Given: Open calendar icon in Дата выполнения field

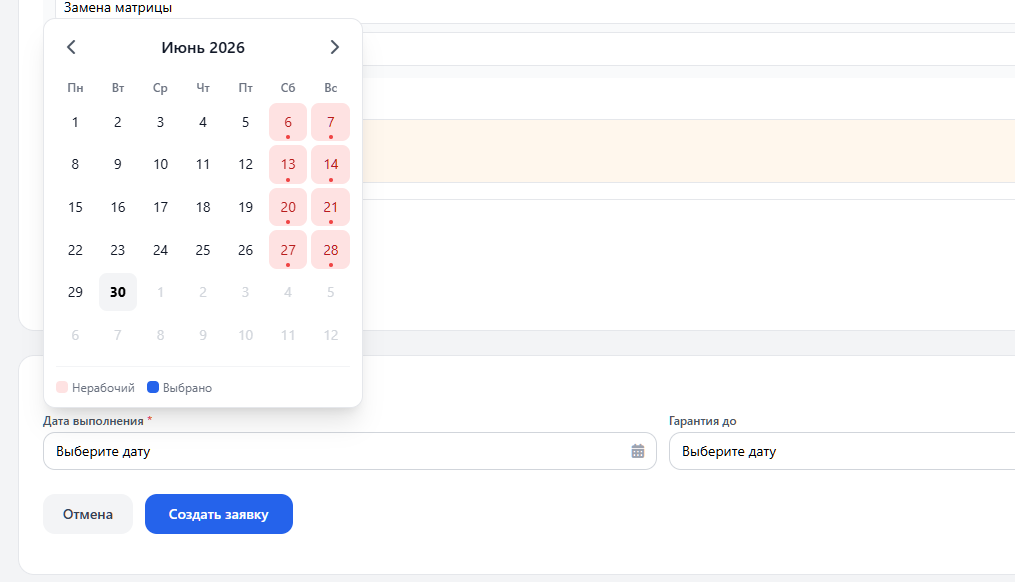Looking at the screenshot, I should [638, 451].
